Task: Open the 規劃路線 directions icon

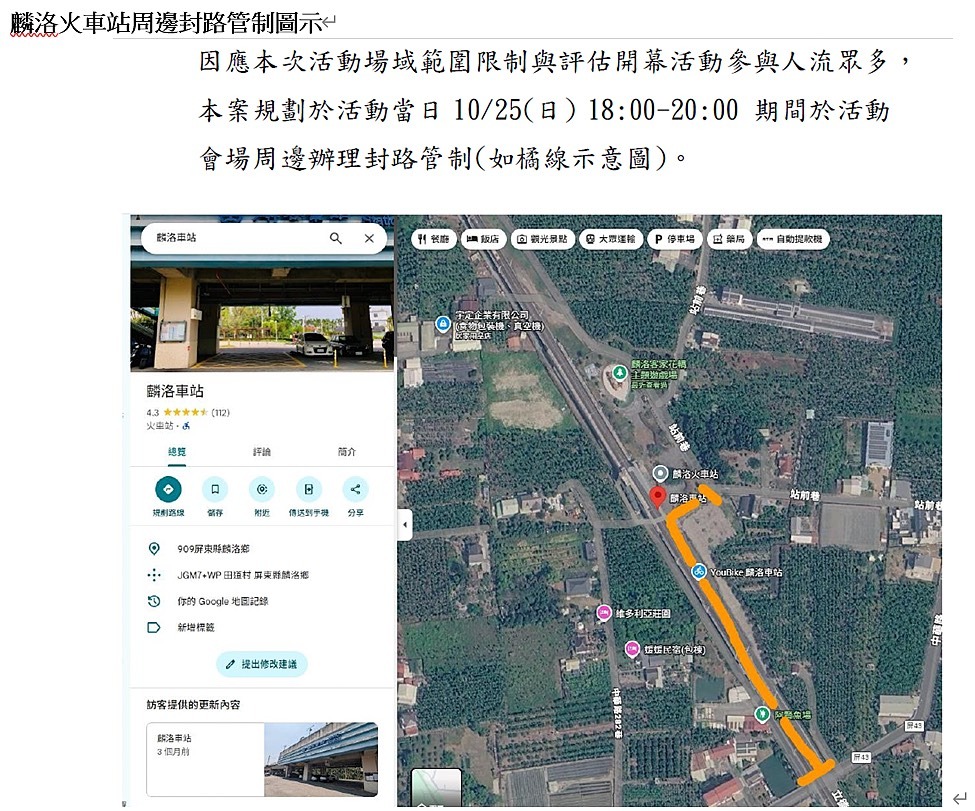Action: pyautogui.click(x=168, y=489)
